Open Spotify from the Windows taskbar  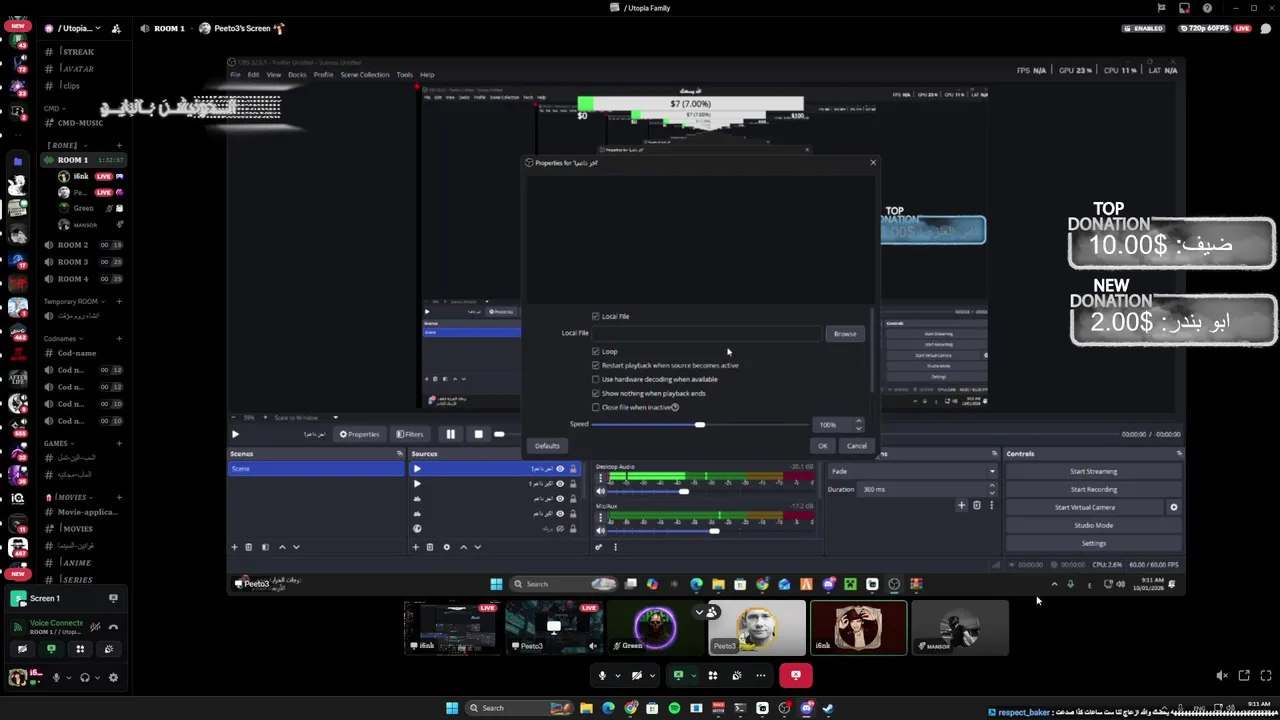[674, 708]
